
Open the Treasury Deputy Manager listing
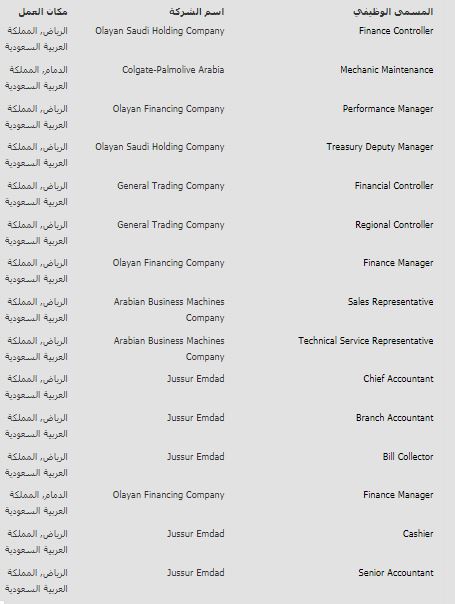point(380,147)
